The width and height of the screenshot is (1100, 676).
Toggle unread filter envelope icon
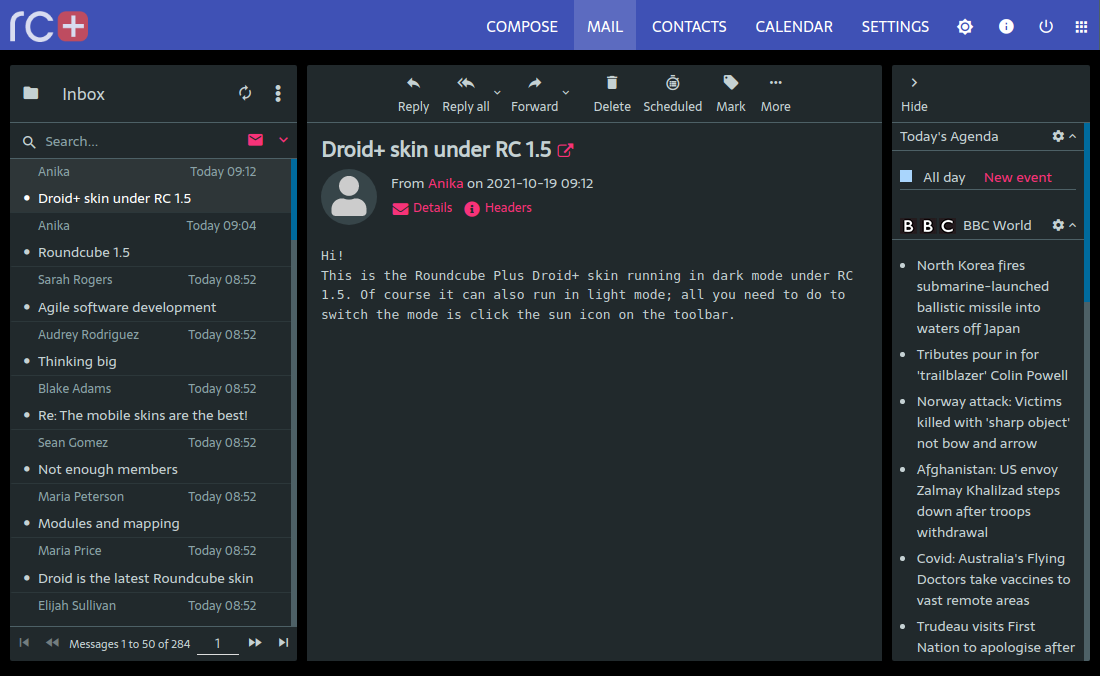tap(255, 140)
